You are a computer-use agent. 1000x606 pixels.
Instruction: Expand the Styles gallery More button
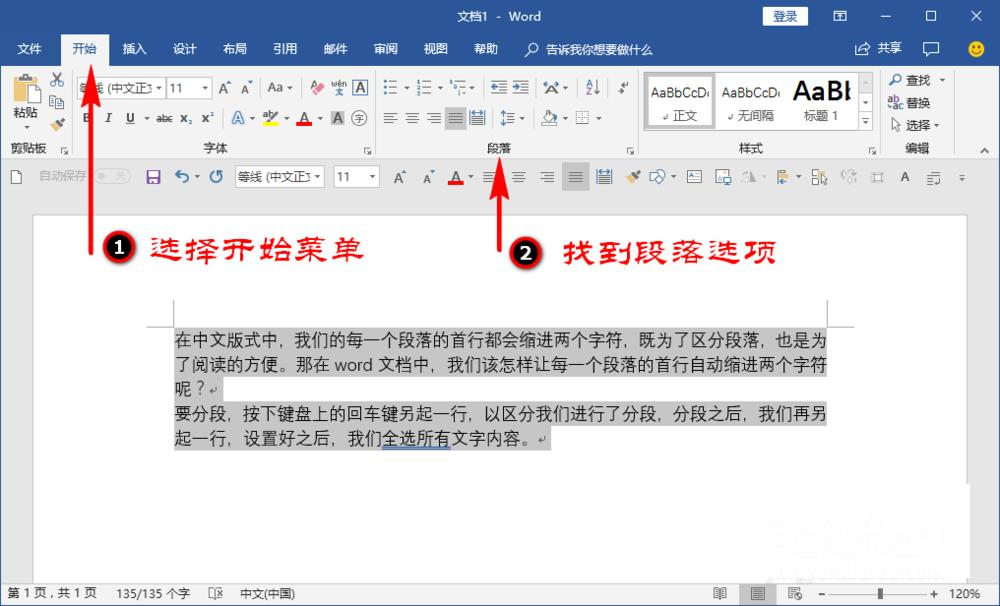pos(865,121)
